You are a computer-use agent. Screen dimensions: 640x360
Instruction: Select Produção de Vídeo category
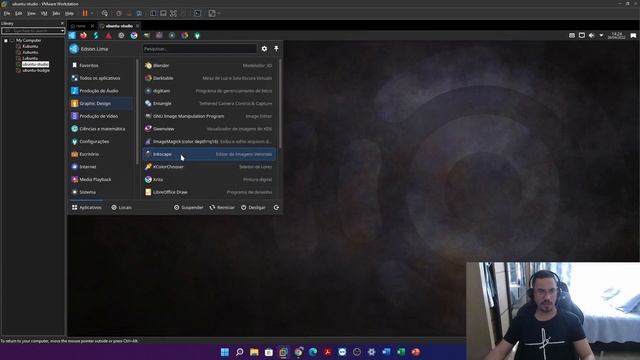(x=101, y=116)
